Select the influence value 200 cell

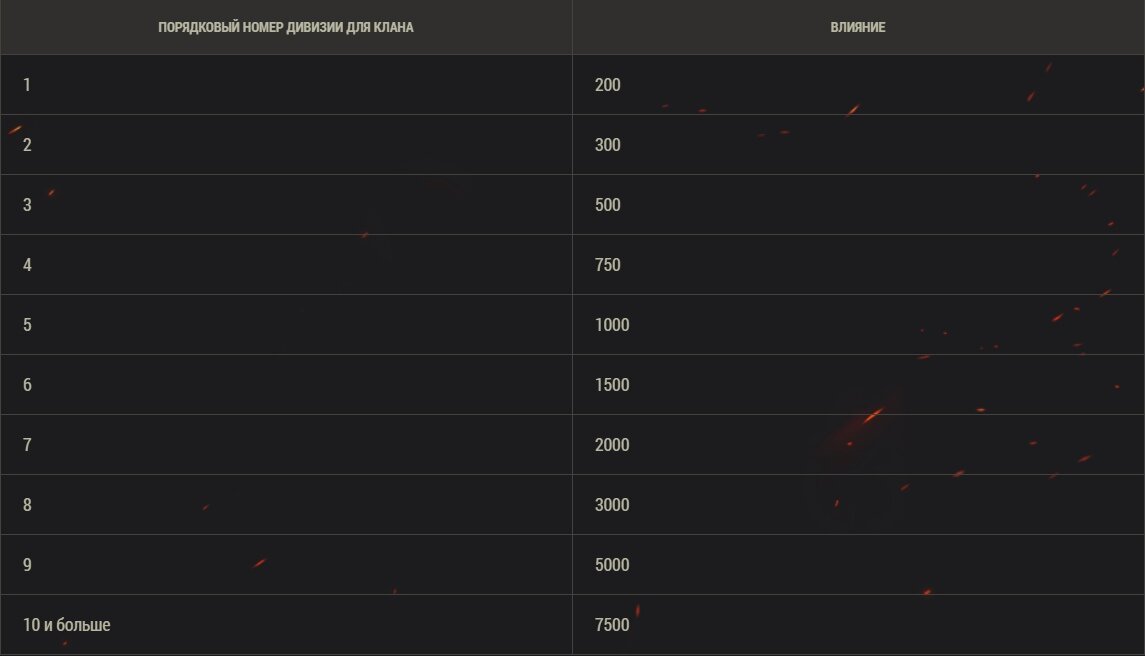coord(858,85)
